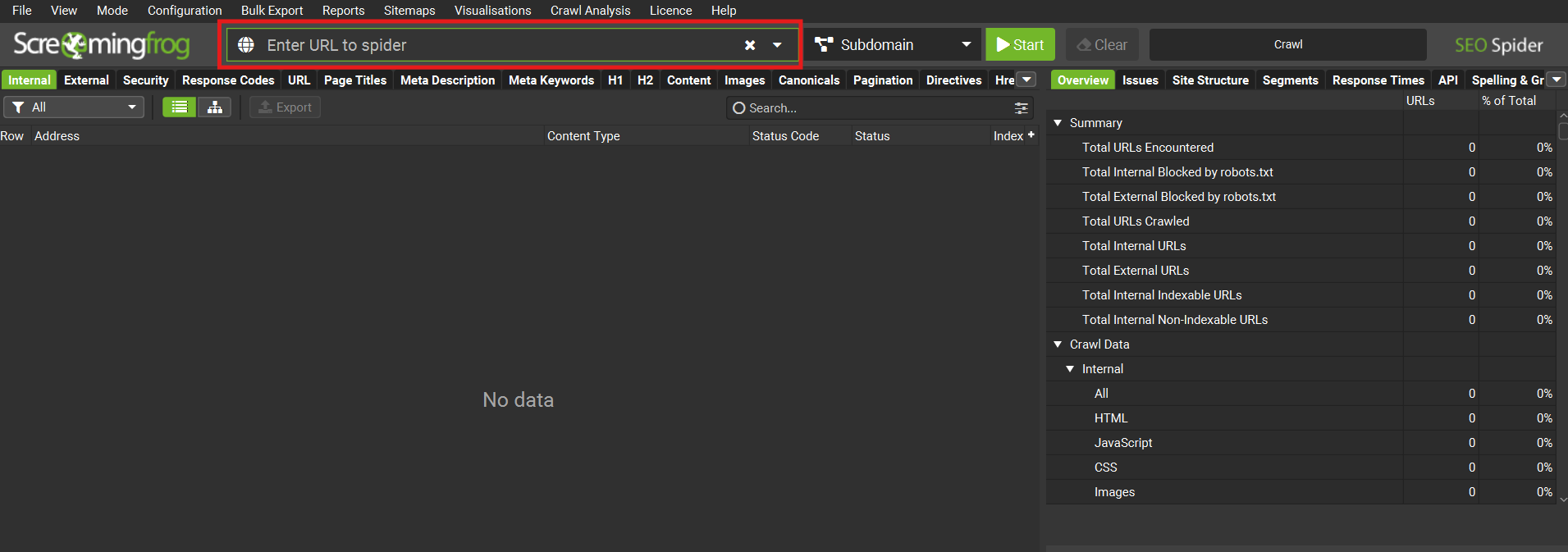Select the HTML row under Internal
1568x552 pixels.
pyautogui.click(x=1301, y=418)
